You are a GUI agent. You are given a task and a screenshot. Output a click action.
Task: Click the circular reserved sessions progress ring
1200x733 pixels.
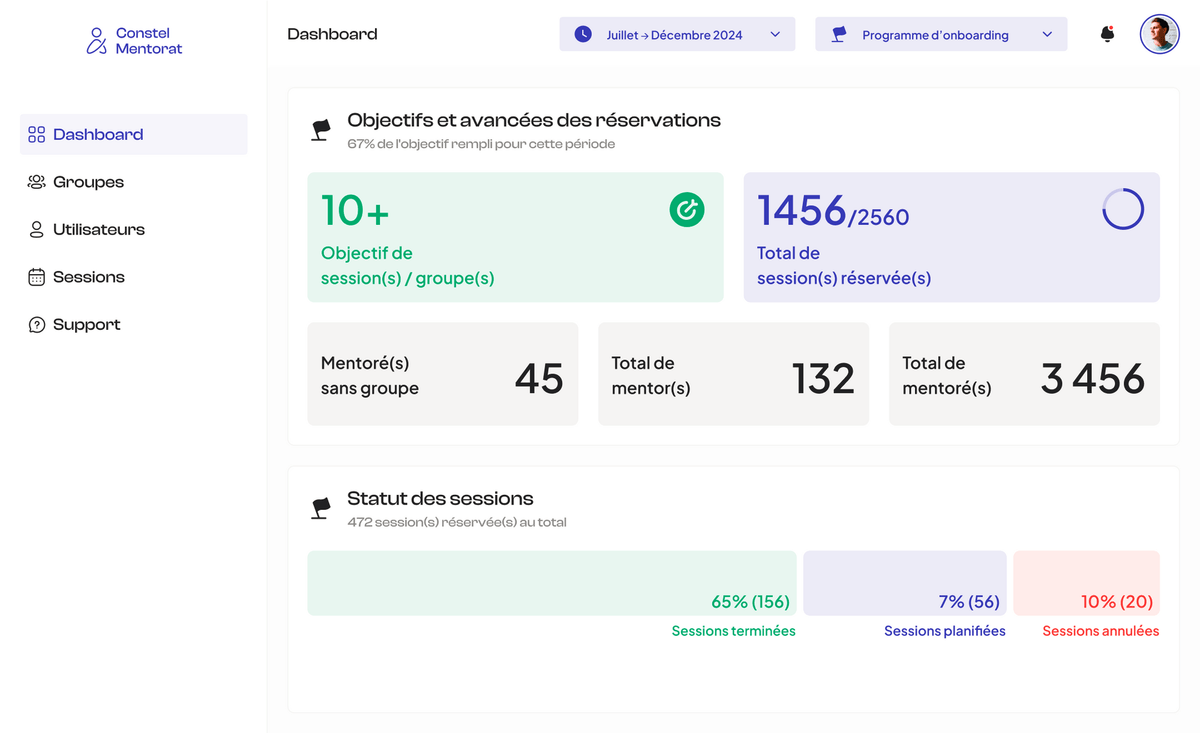(1123, 210)
